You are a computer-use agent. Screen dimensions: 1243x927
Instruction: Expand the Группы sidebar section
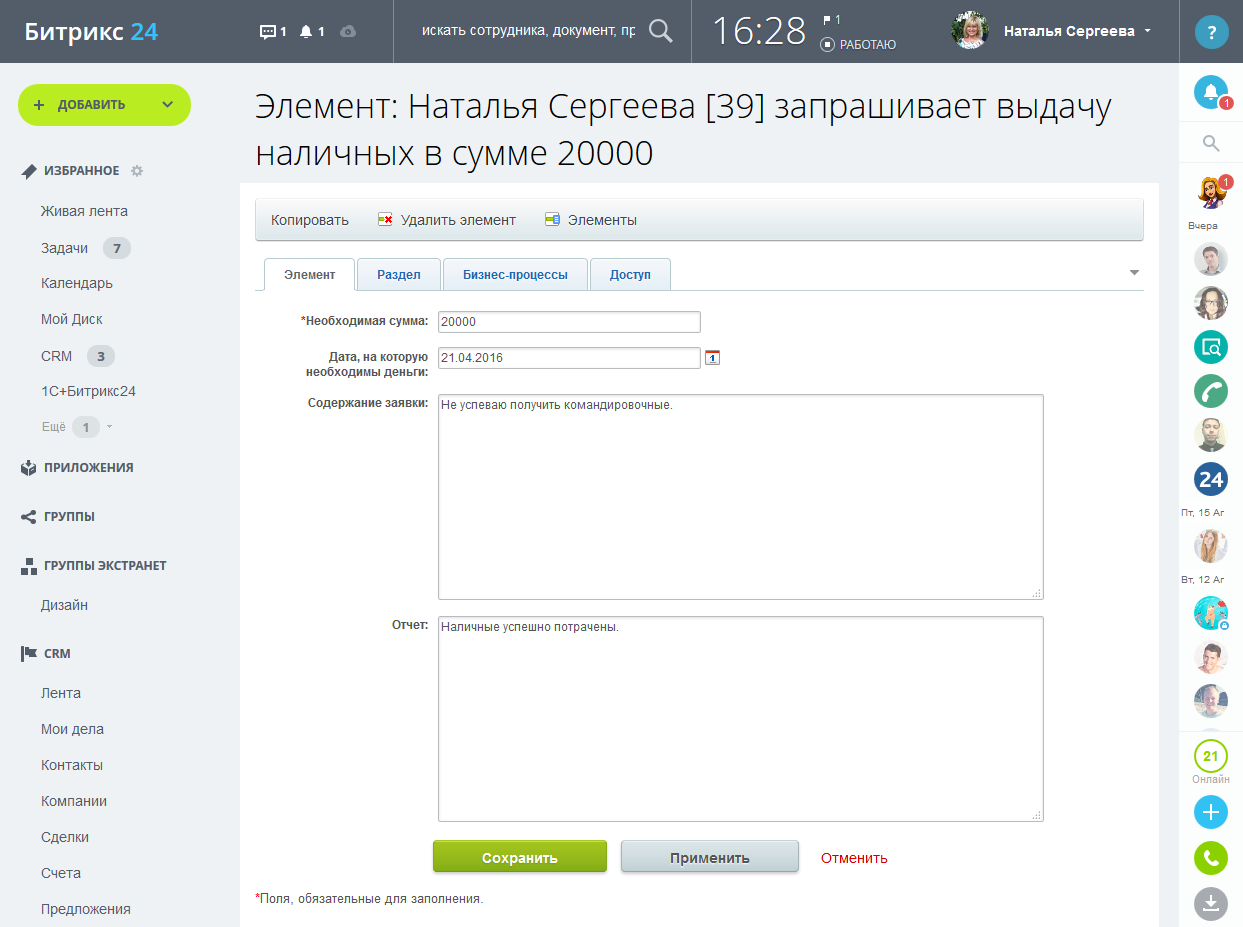coord(69,517)
